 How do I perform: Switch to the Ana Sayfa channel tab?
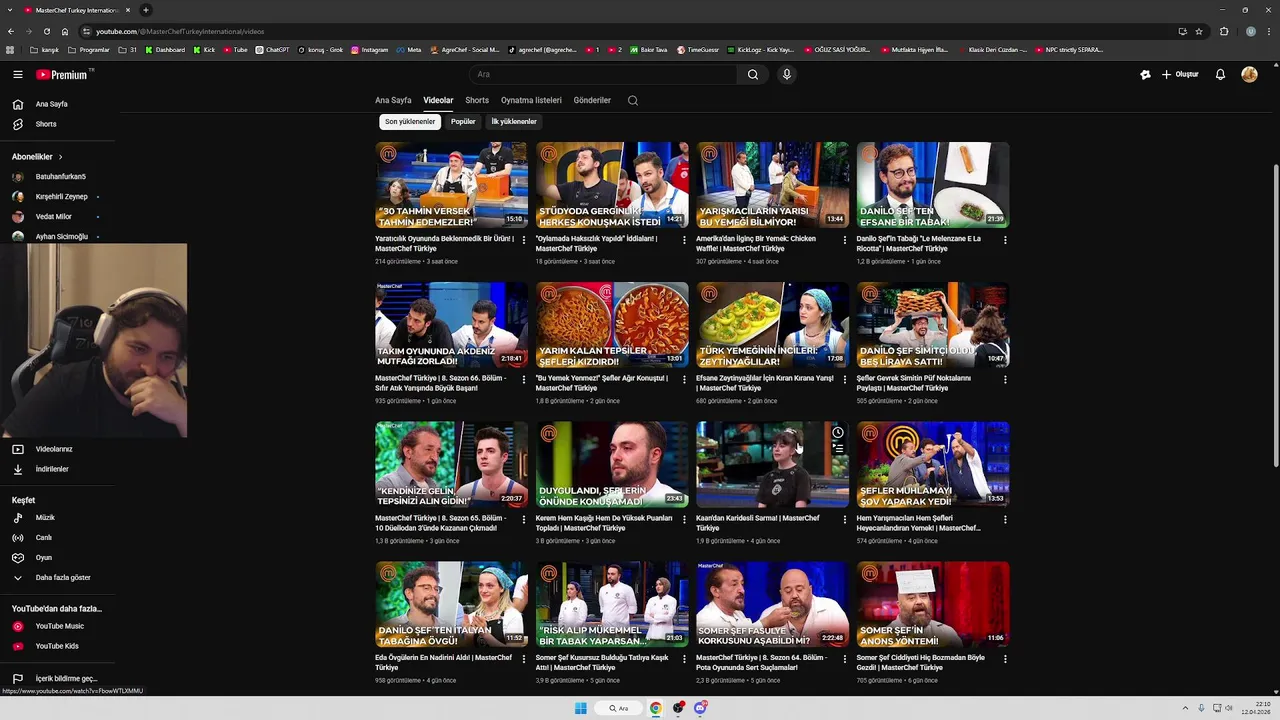(393, 100)
